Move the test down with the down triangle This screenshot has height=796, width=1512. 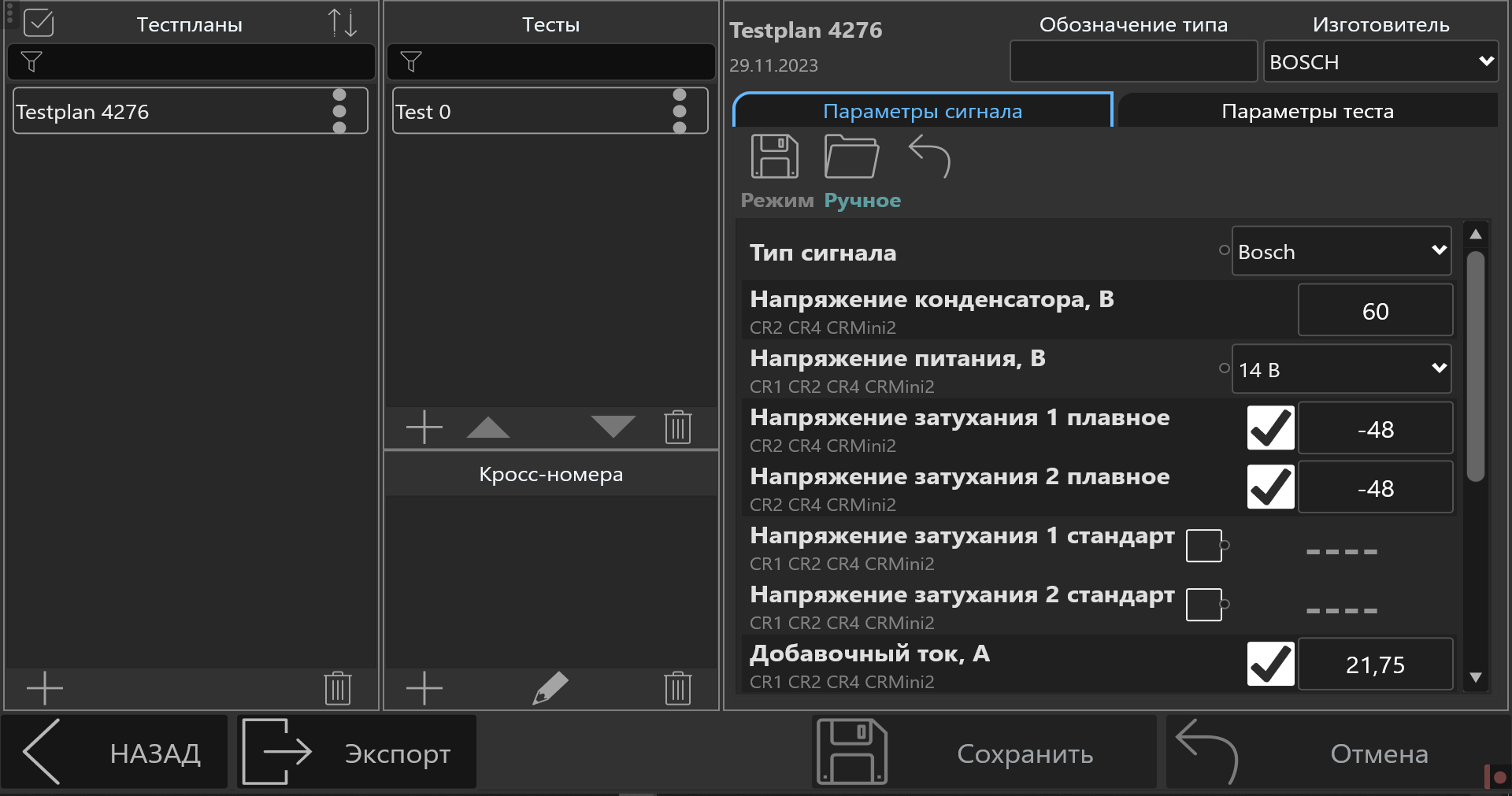[x=613, y=428]
